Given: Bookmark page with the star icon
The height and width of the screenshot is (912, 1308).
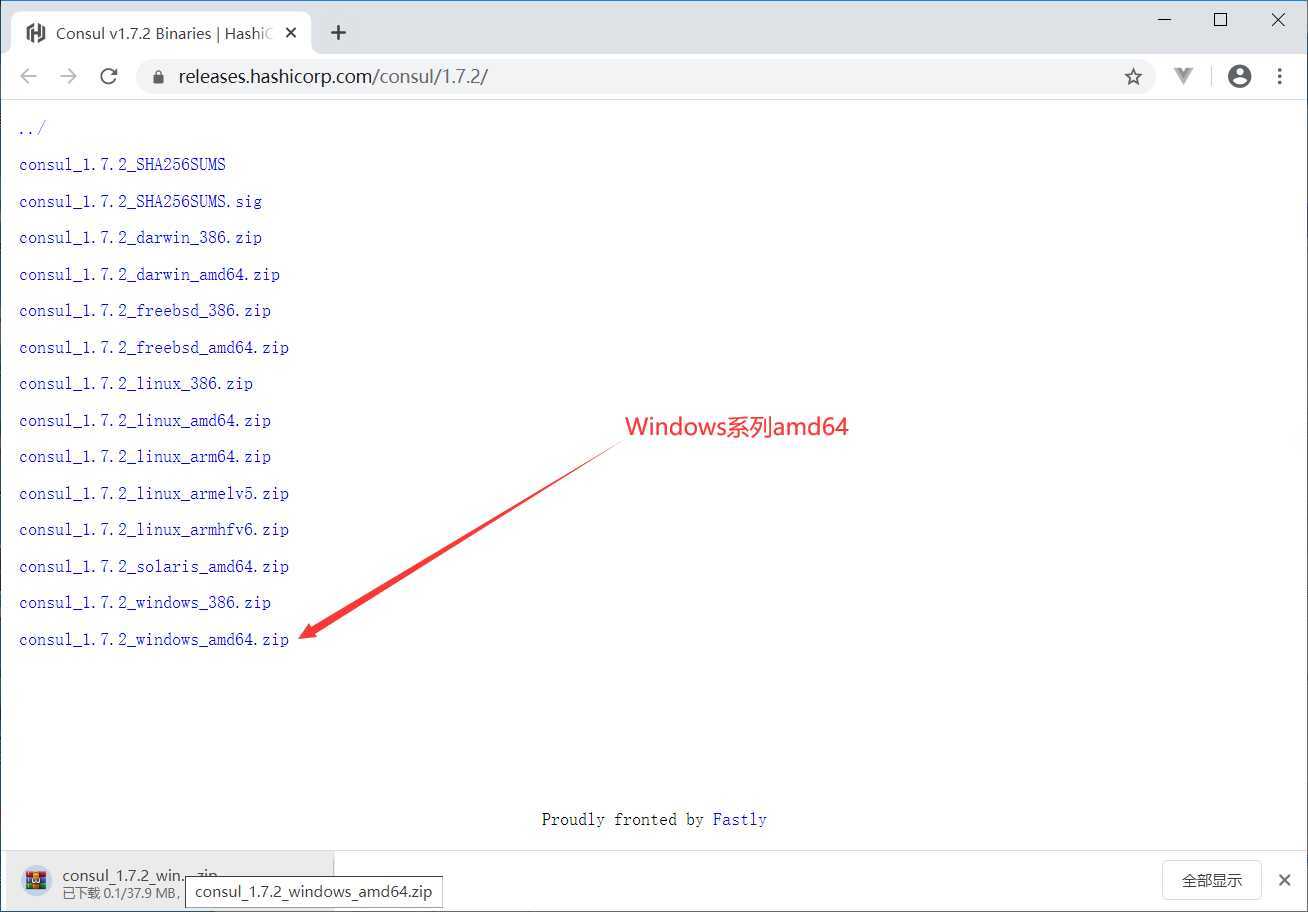Looking at the screenshot, I should click(x=1133, y=76).
